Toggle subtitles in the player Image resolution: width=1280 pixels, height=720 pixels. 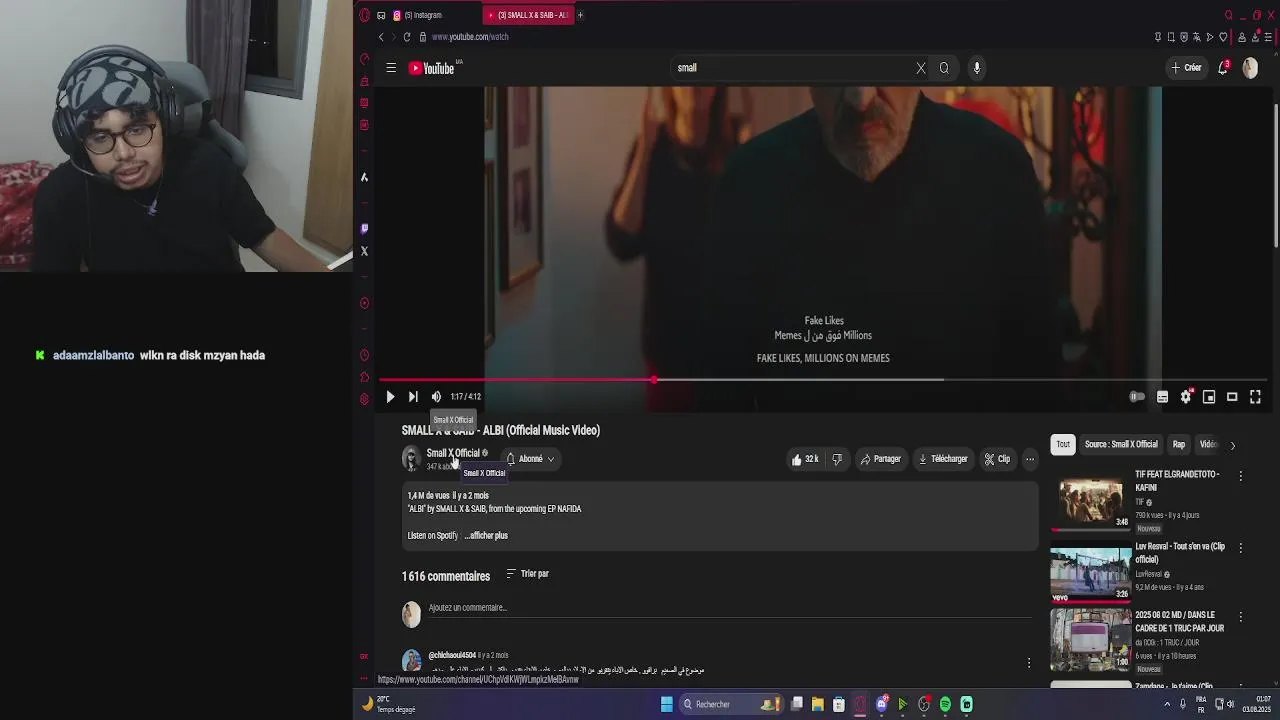[1162, 397]
